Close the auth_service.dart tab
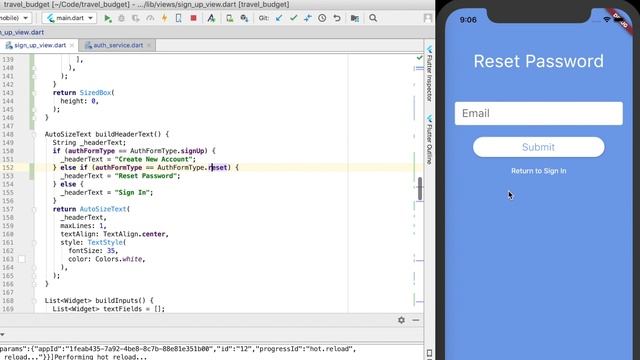The width and height of the screenshot is (640, 360). pos(149,45)
